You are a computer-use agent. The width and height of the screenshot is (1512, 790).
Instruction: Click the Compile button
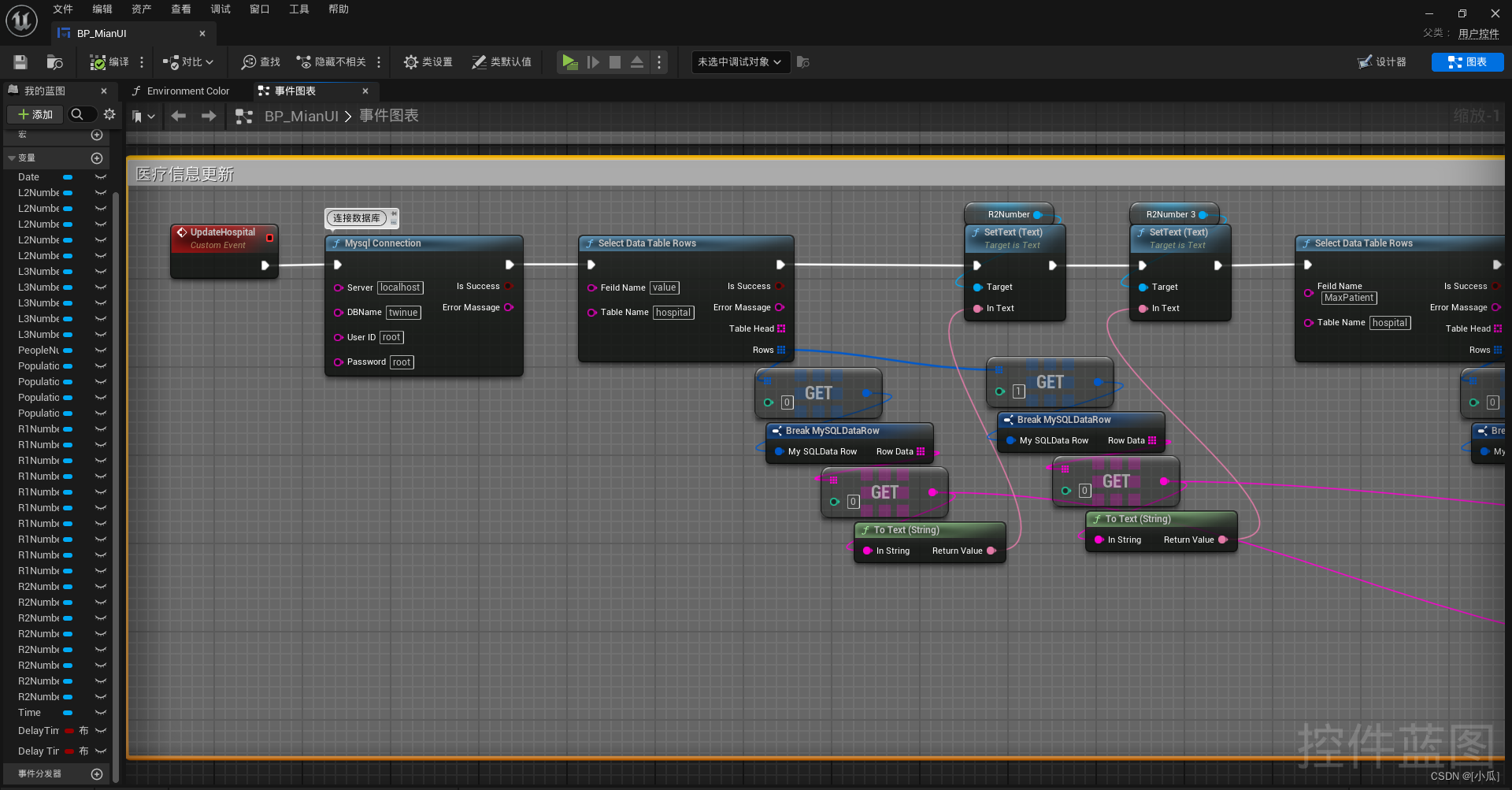(109, 62)
